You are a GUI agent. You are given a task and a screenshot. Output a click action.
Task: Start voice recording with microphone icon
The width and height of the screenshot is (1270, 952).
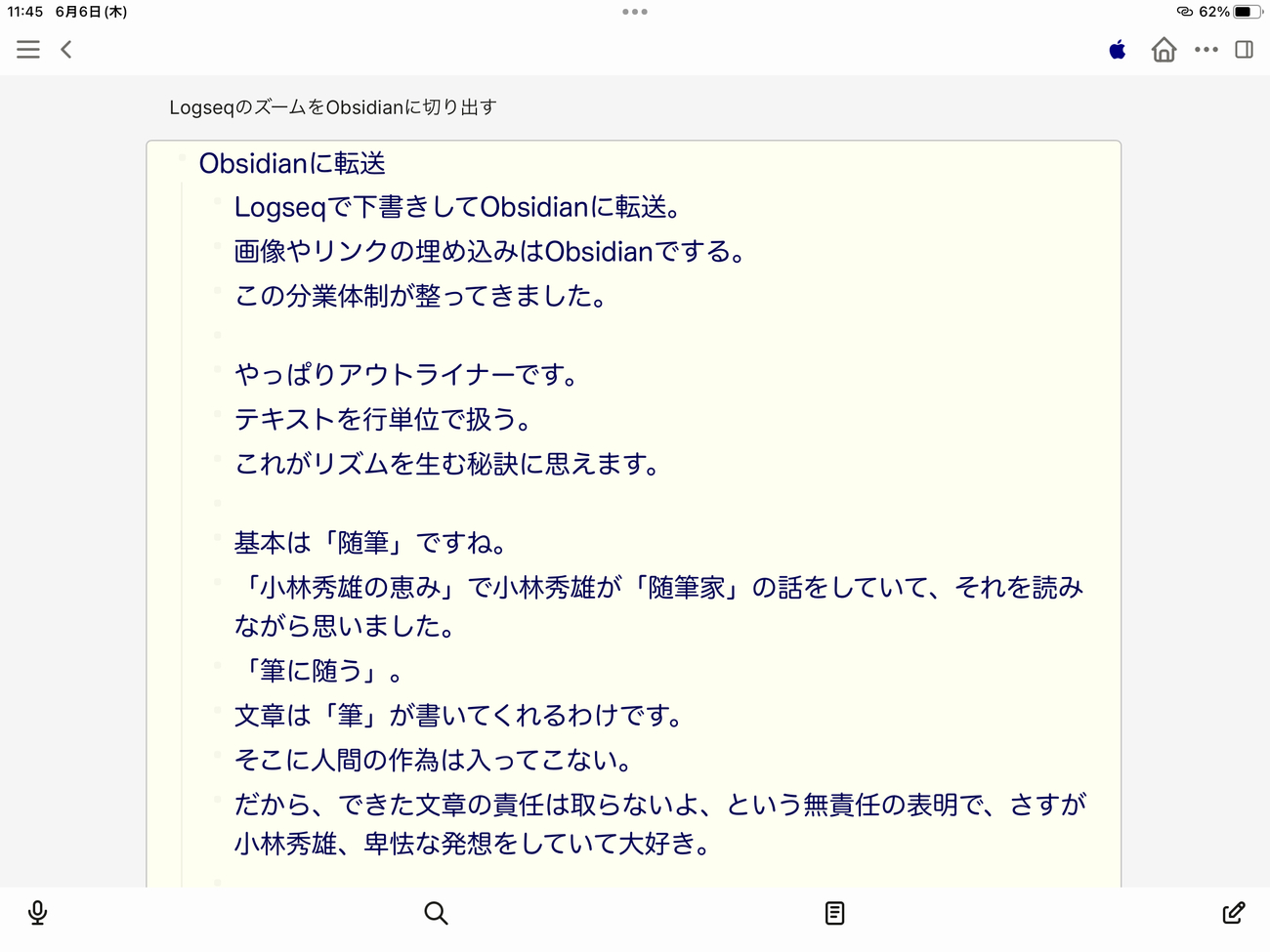(x=37, y=913)
